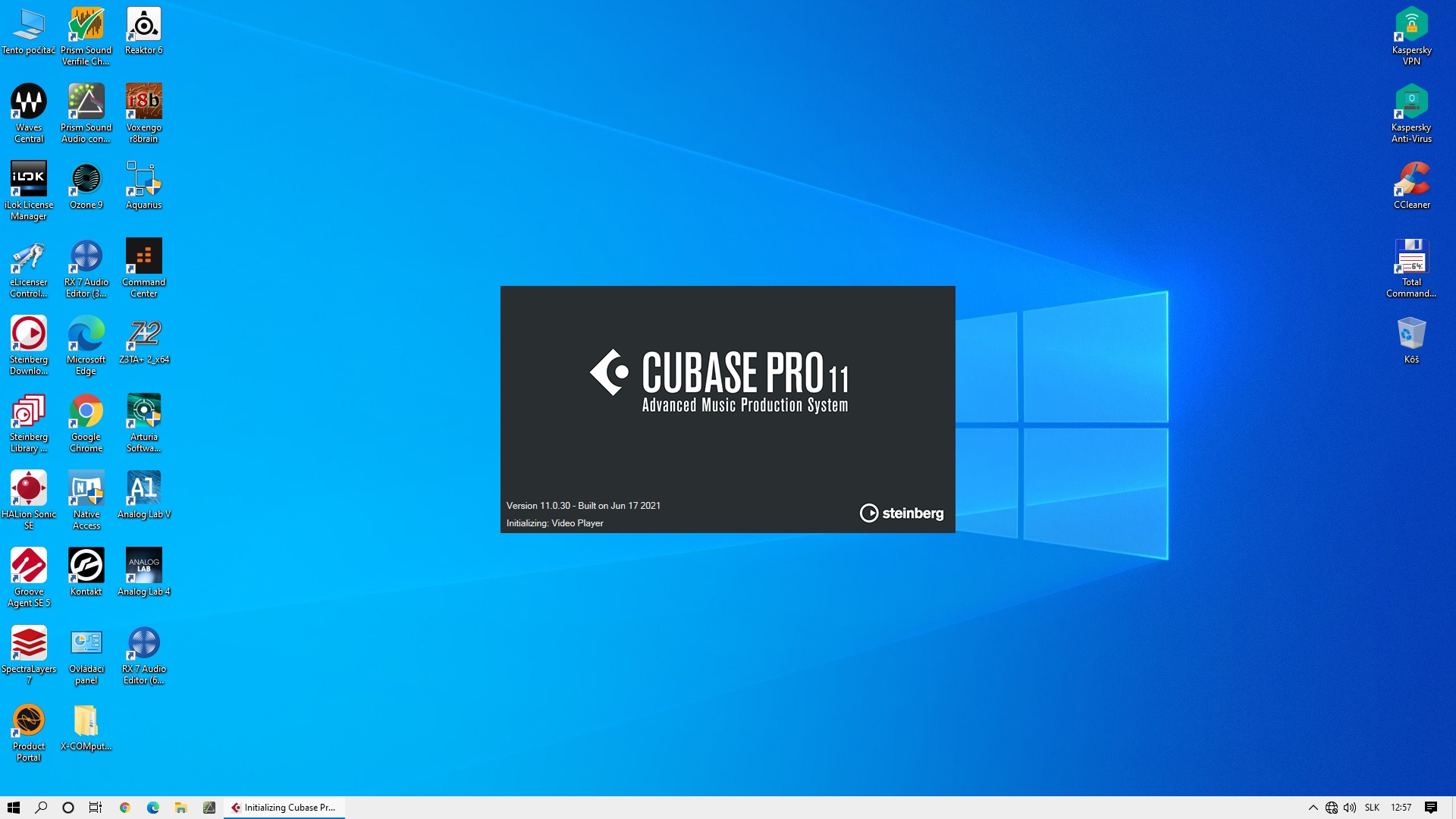The image size is (1456, 819).
Task: Select Analog Lab V icon
Action: tap(144, 495)
